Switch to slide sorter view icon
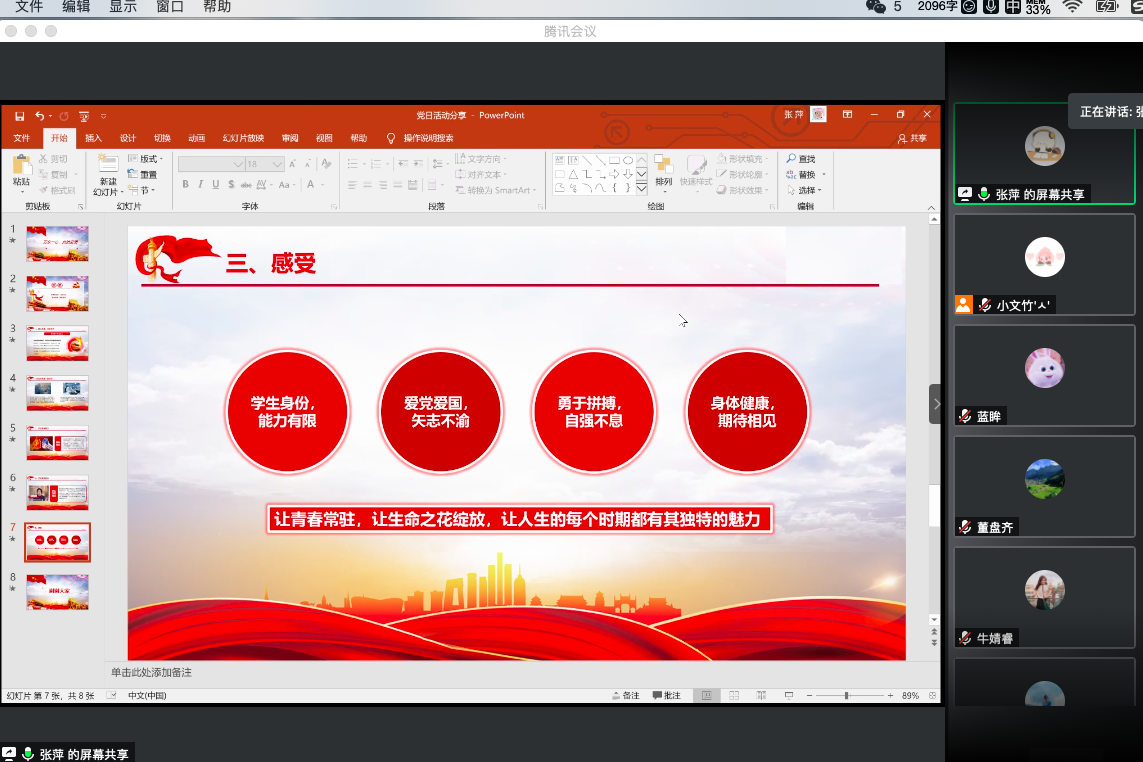Screen dimensions: 1143x762 [x=734, y=695]
